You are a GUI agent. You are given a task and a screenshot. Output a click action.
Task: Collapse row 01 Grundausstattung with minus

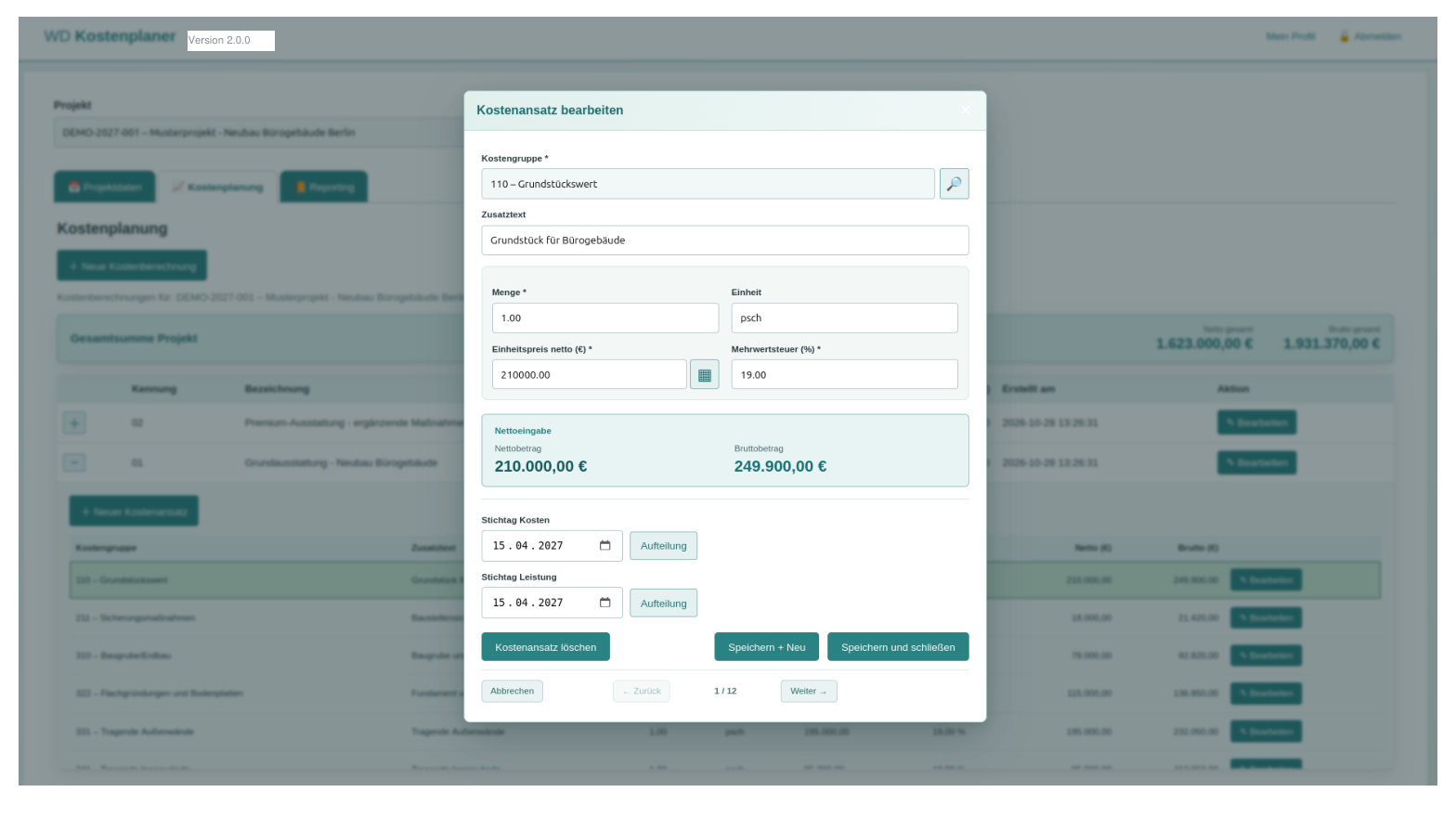pyautogui.click(x=74, y=462)
